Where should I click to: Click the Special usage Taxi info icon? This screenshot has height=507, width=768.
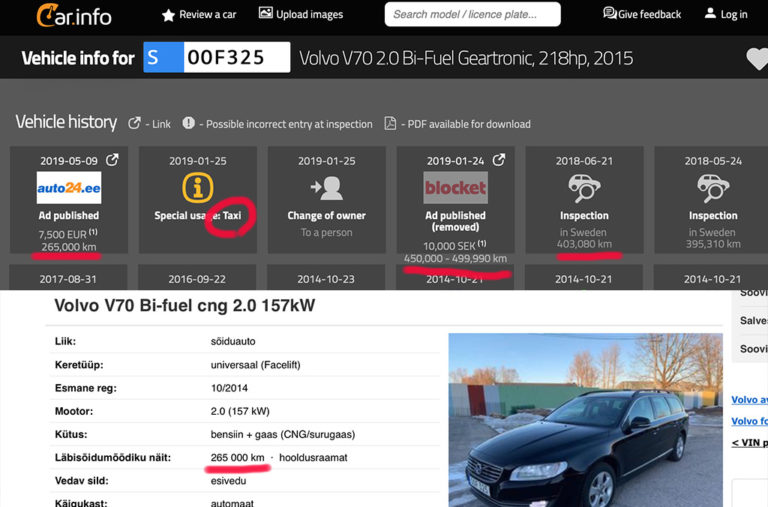(197, 187)
